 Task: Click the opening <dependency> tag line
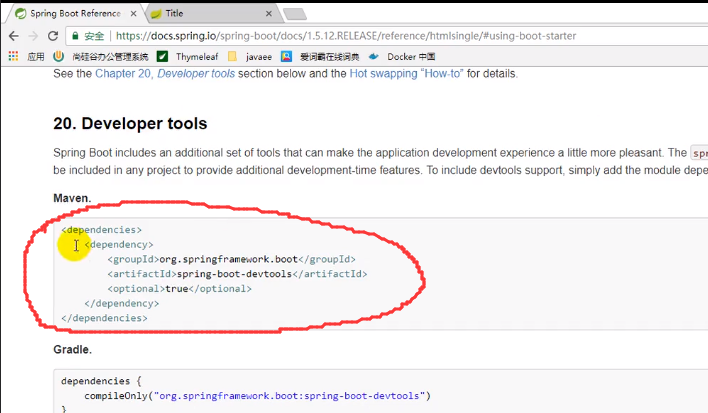pyautogui.click(x=119, y=245)
